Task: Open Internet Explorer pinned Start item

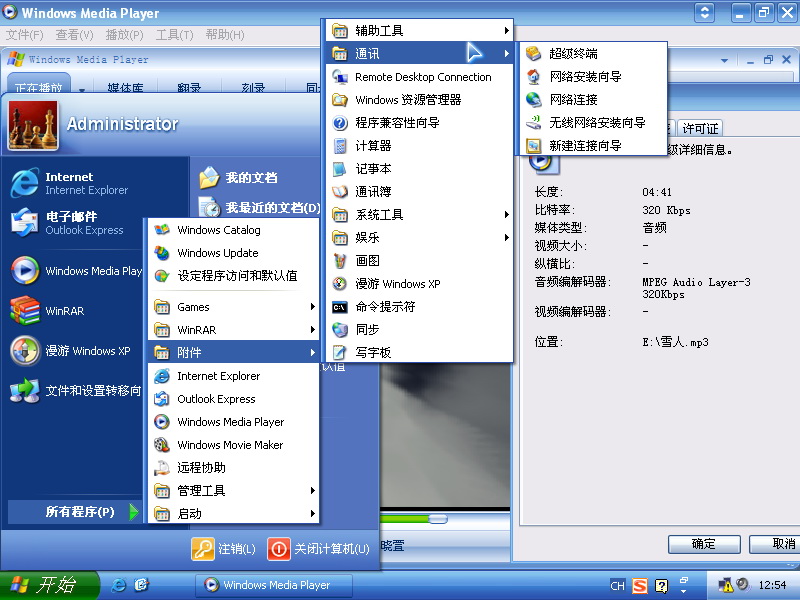Action: pyautogui.click(x=74, y=183)
